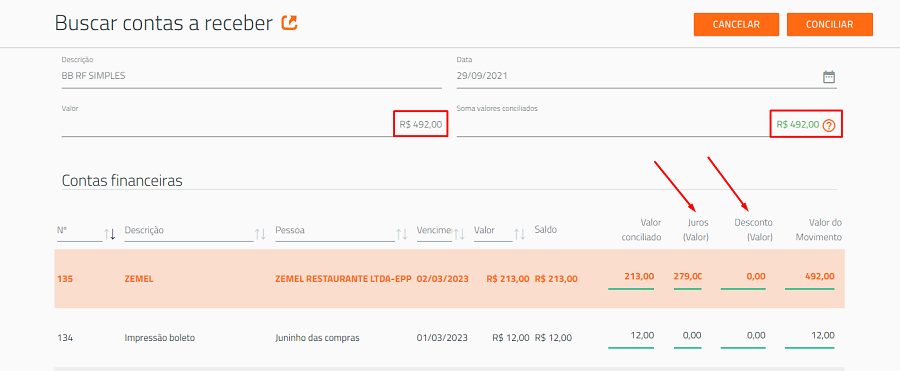
Task: Click the help question mark icon
Action: (x=828, y=125)
